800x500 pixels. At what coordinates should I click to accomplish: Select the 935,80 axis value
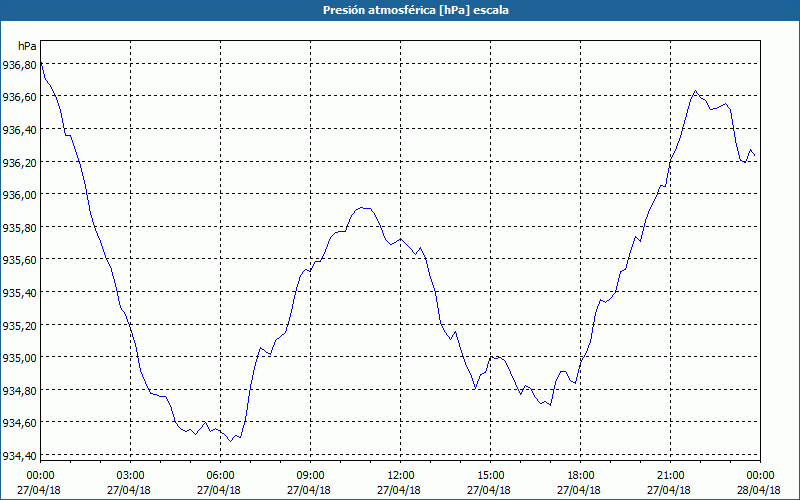(19, 228)
